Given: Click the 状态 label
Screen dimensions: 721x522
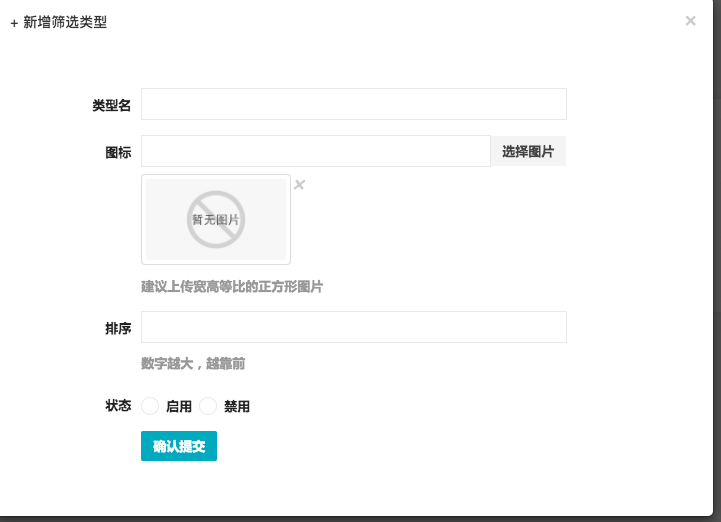Looking at the screenshot, I should pos(118,406).
